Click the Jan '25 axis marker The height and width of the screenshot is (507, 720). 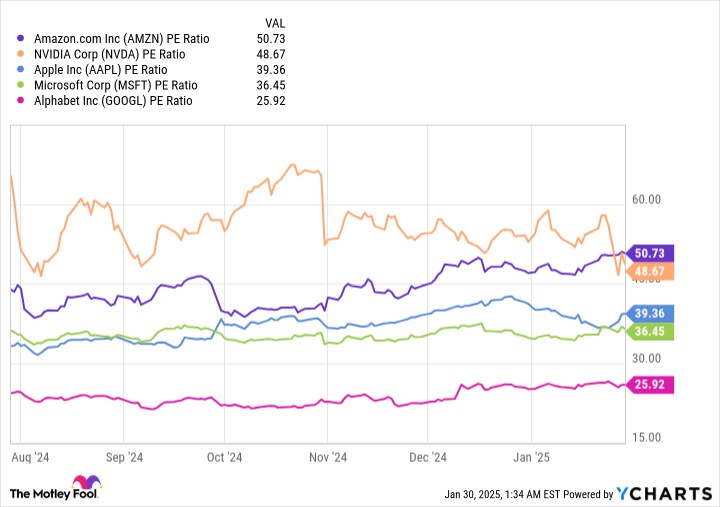[x=531, y=457]
